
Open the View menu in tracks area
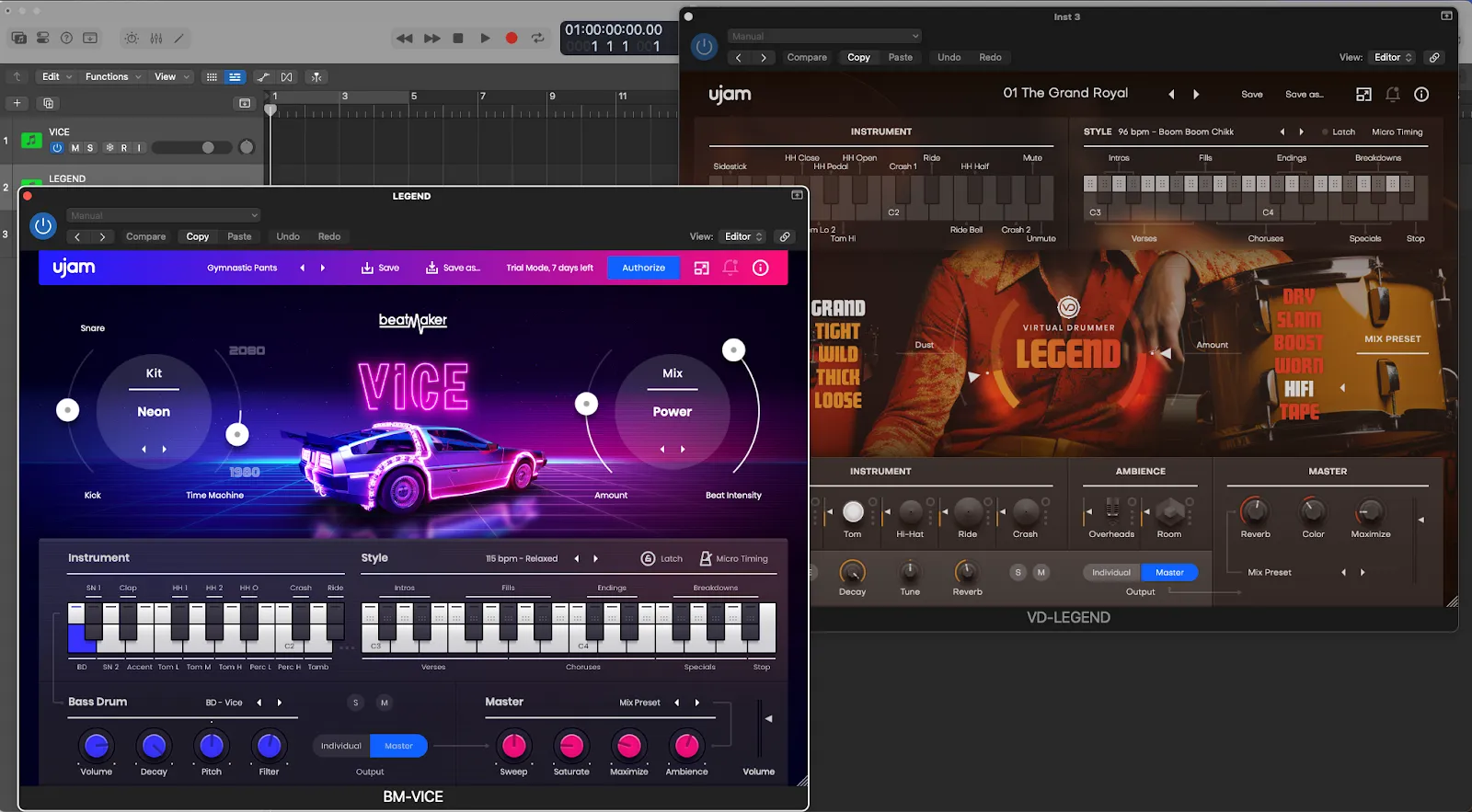171,76
